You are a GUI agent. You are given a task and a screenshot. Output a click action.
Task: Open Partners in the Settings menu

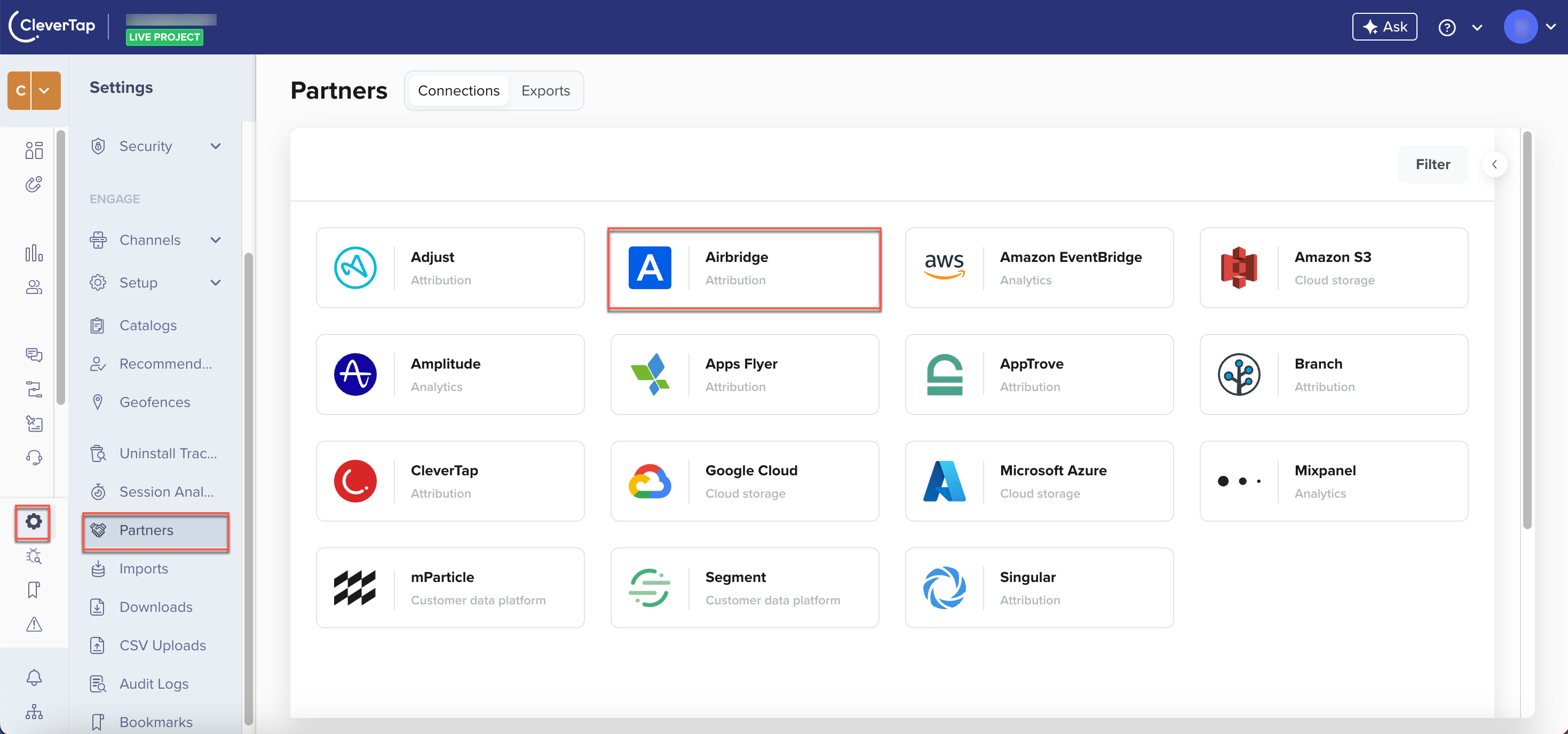click(x=155, y=530)
